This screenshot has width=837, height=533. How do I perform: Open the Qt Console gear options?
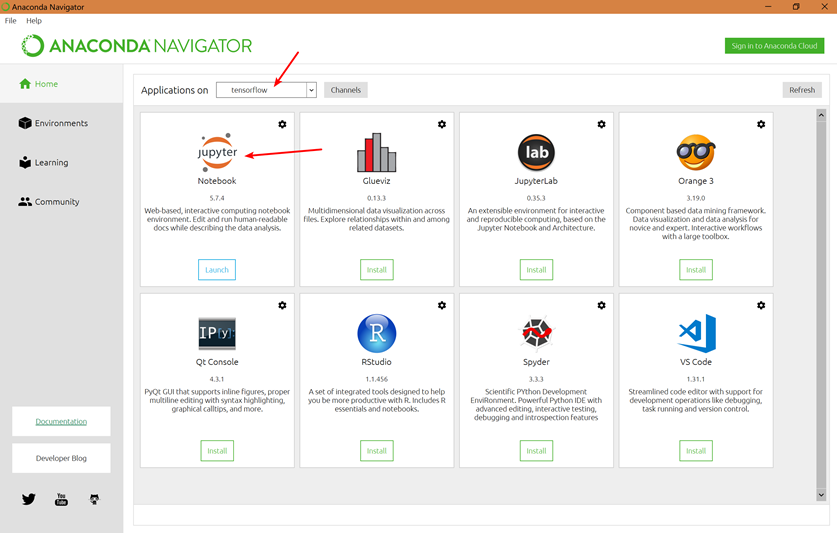coord(282,305)
